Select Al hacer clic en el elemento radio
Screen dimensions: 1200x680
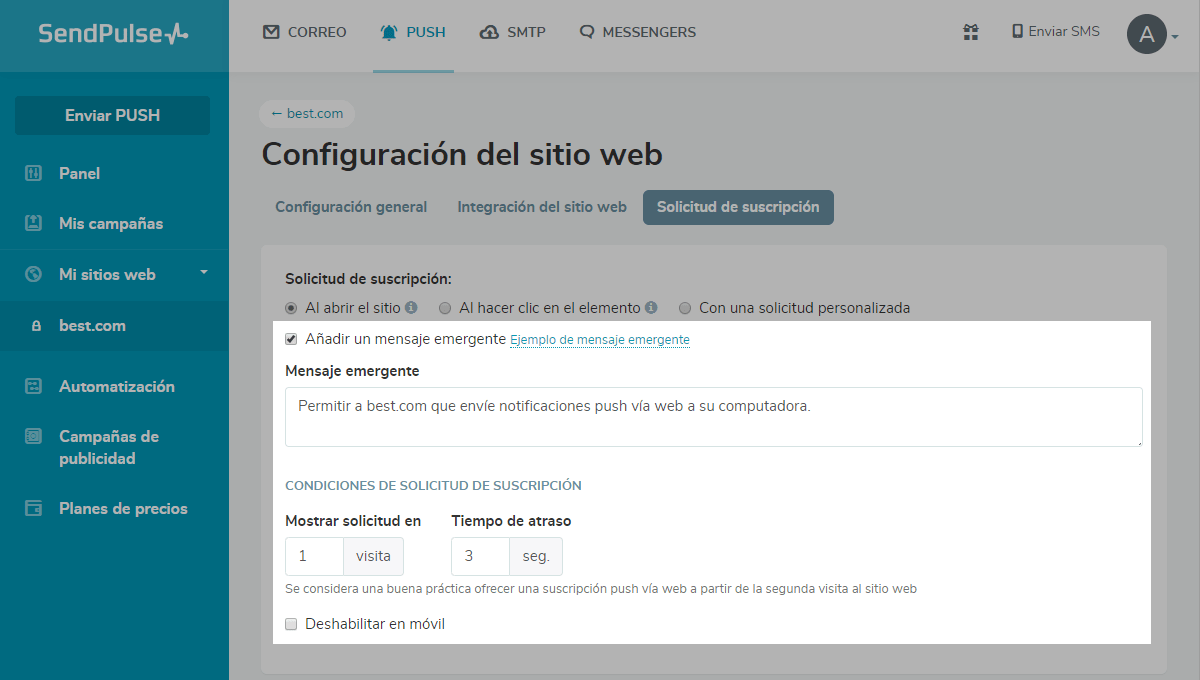pyautogui.click(x=445, y=308)
